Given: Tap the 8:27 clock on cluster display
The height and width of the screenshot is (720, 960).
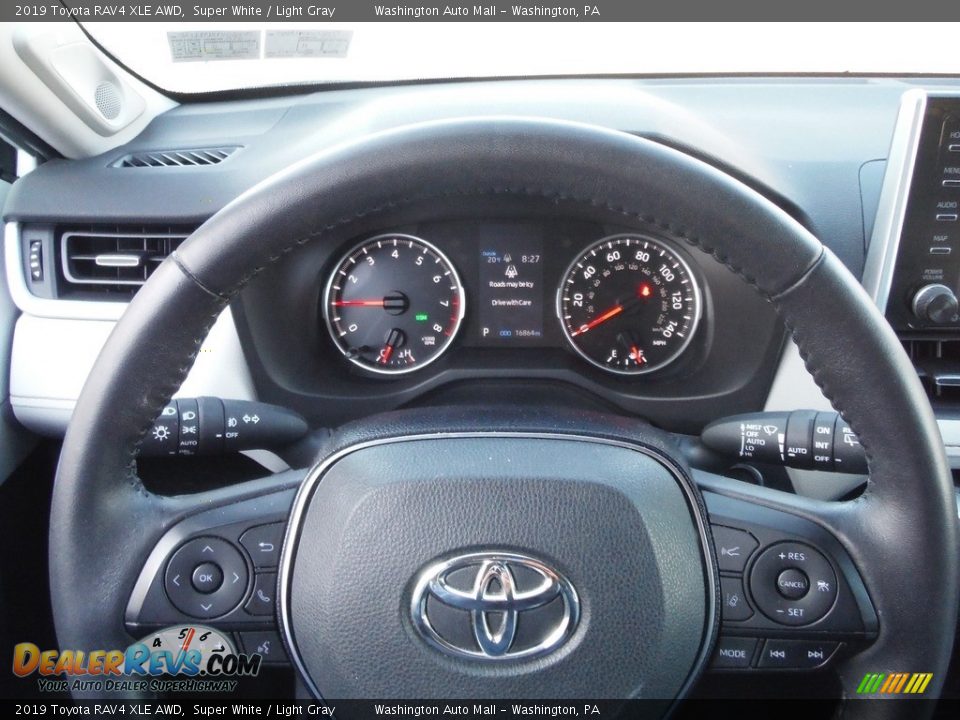Looking at the screenshot, I should click(530, 259).
